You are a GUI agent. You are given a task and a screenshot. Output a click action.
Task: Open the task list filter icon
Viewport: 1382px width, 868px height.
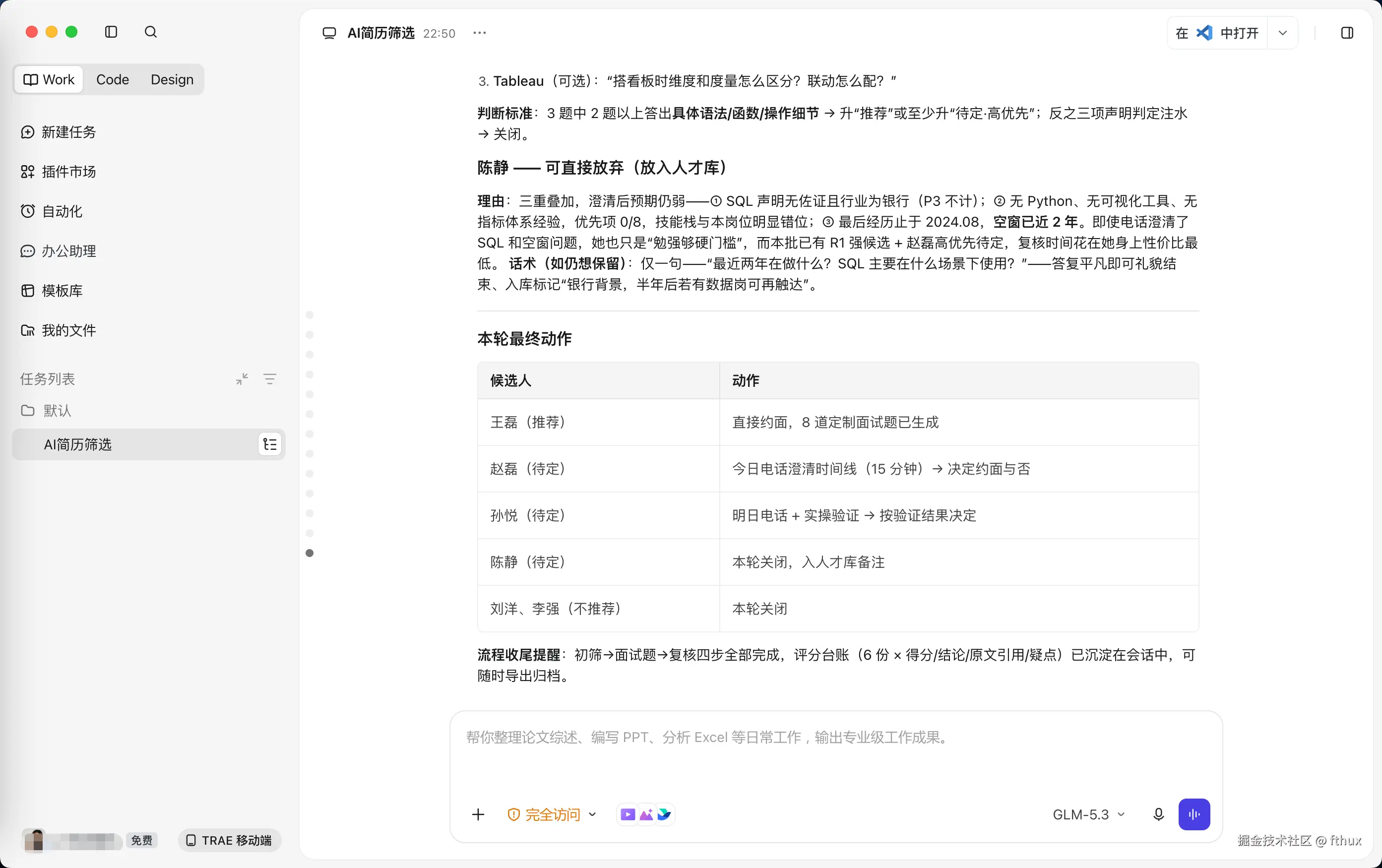pos(270,378)
